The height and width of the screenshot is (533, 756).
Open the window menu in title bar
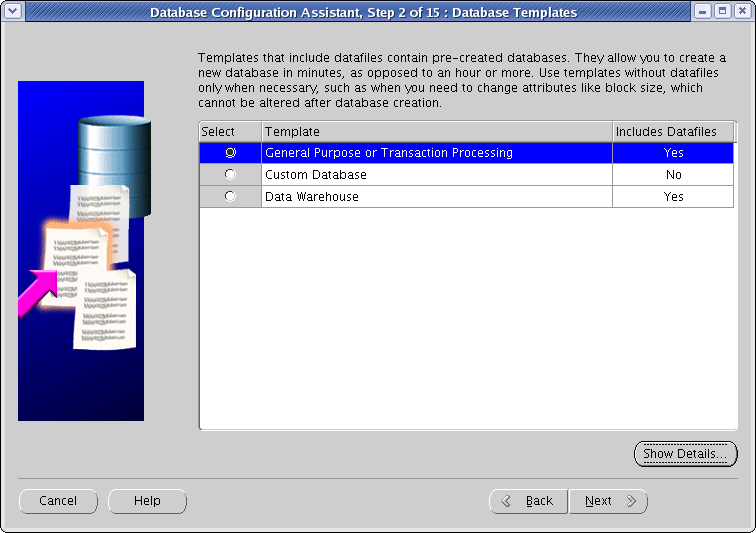[13, 11]
